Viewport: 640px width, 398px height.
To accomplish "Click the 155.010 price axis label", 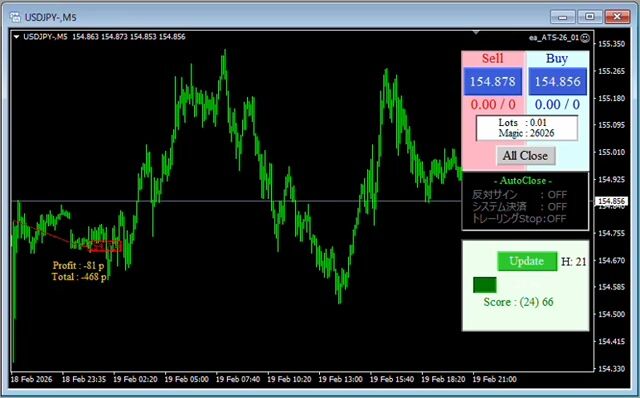I will pos(611,152).
